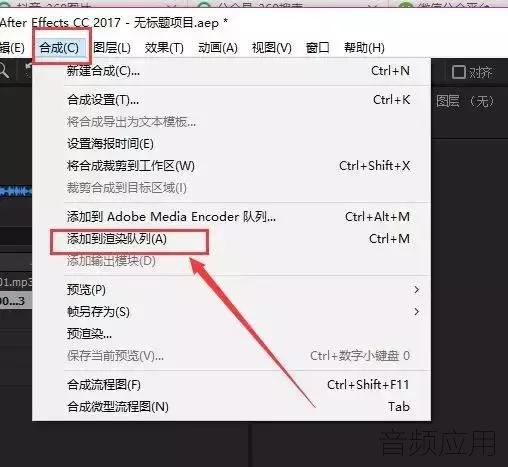Open the 动画(A) menu
Viewport: 508px width, 467px height.
[x=218, y=48]
